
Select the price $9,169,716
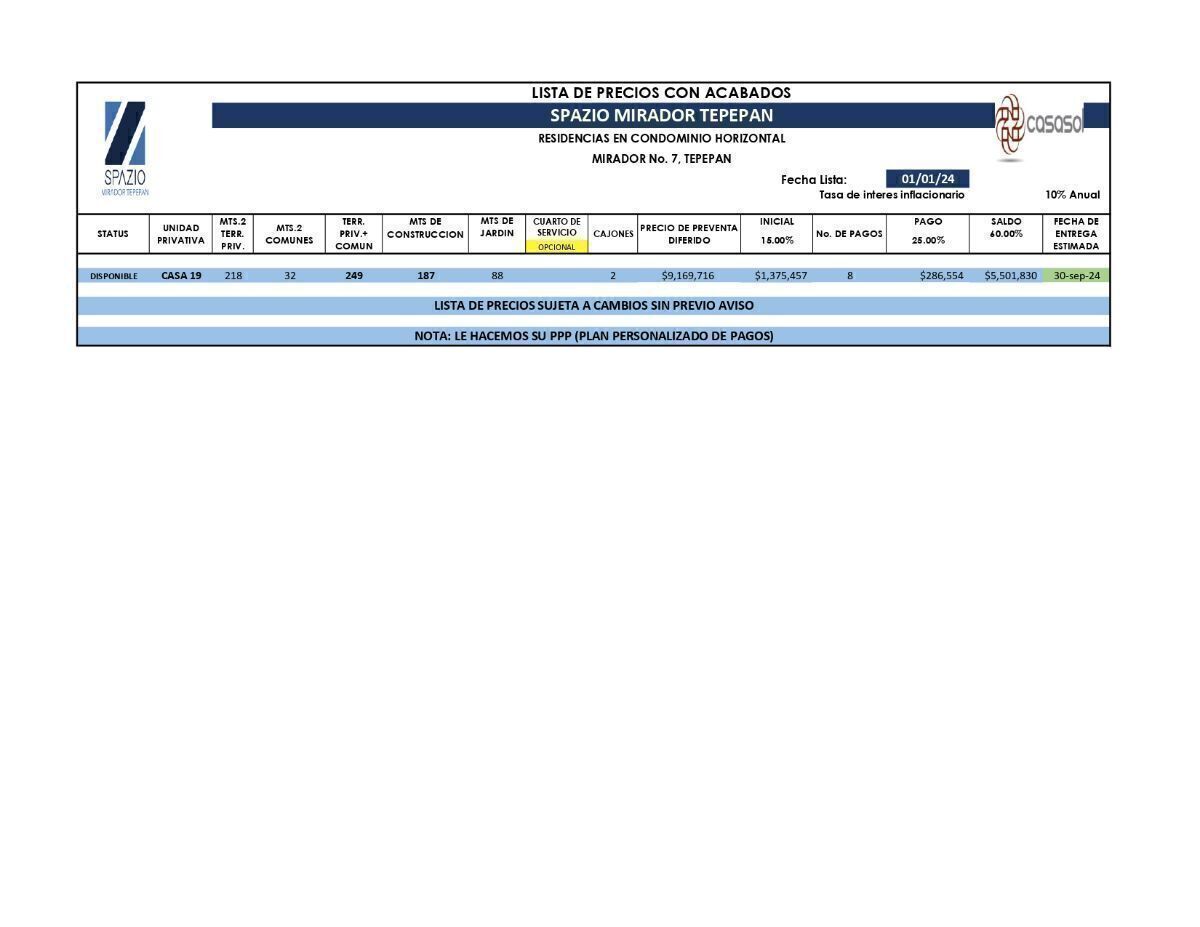tap(688, 275)
